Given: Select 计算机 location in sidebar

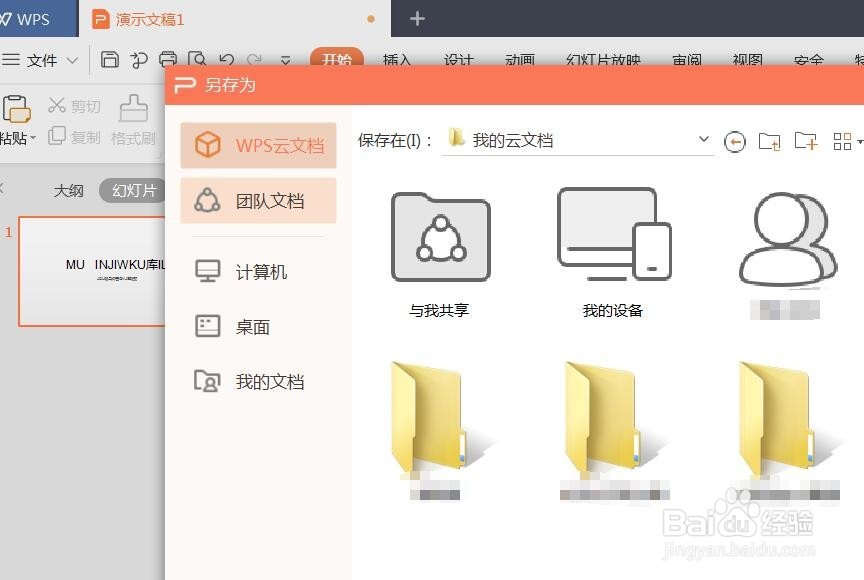Looking at the screenshot, I should coord(242,272).
